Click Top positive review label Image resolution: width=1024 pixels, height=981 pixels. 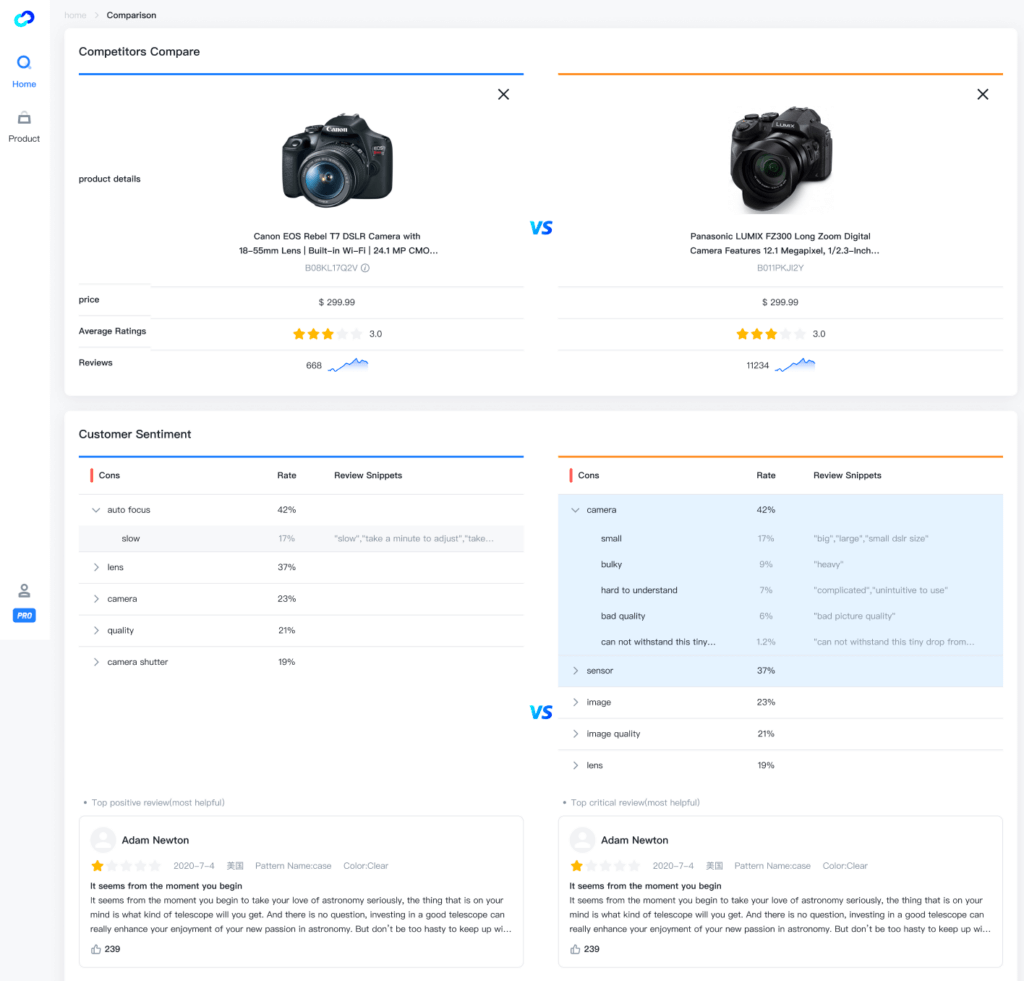(x=157, y=803)
